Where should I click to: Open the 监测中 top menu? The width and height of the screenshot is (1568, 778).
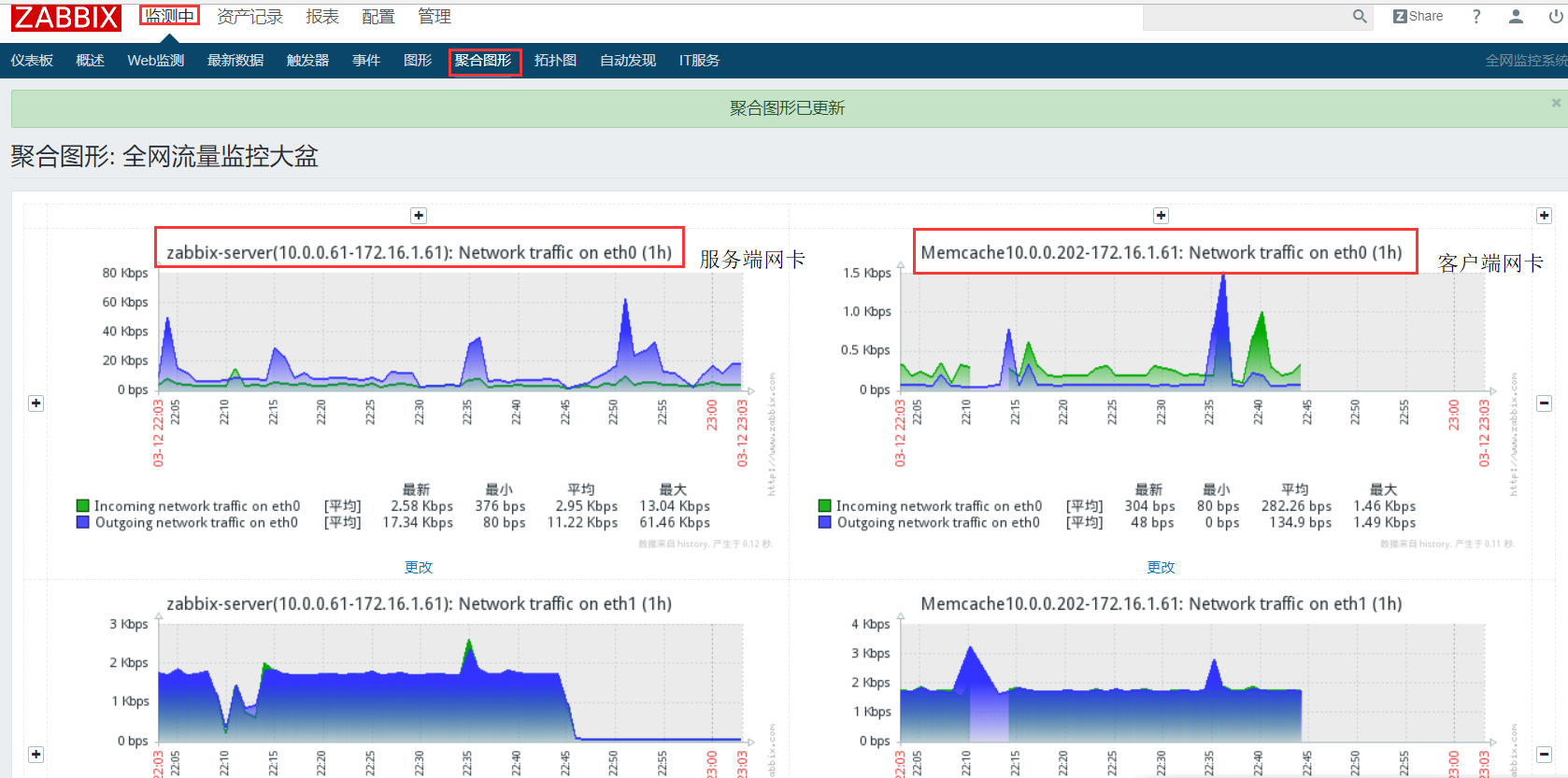tap(169, 16)
